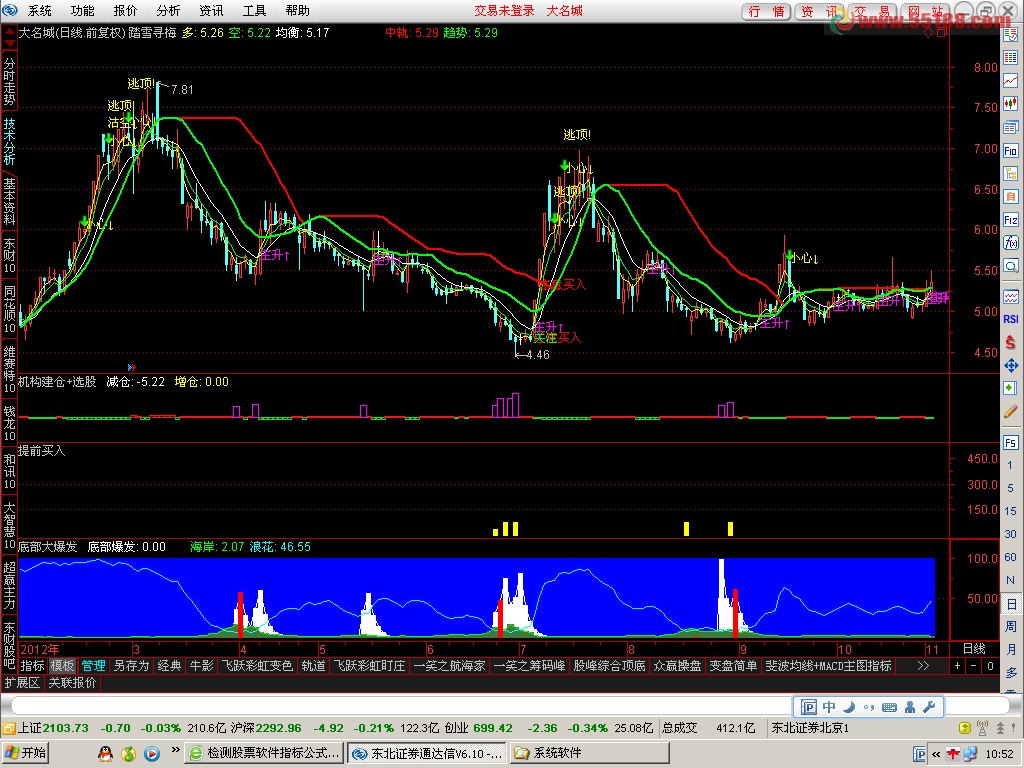Select the 众赢操盘 template

(x=677, y=665)
